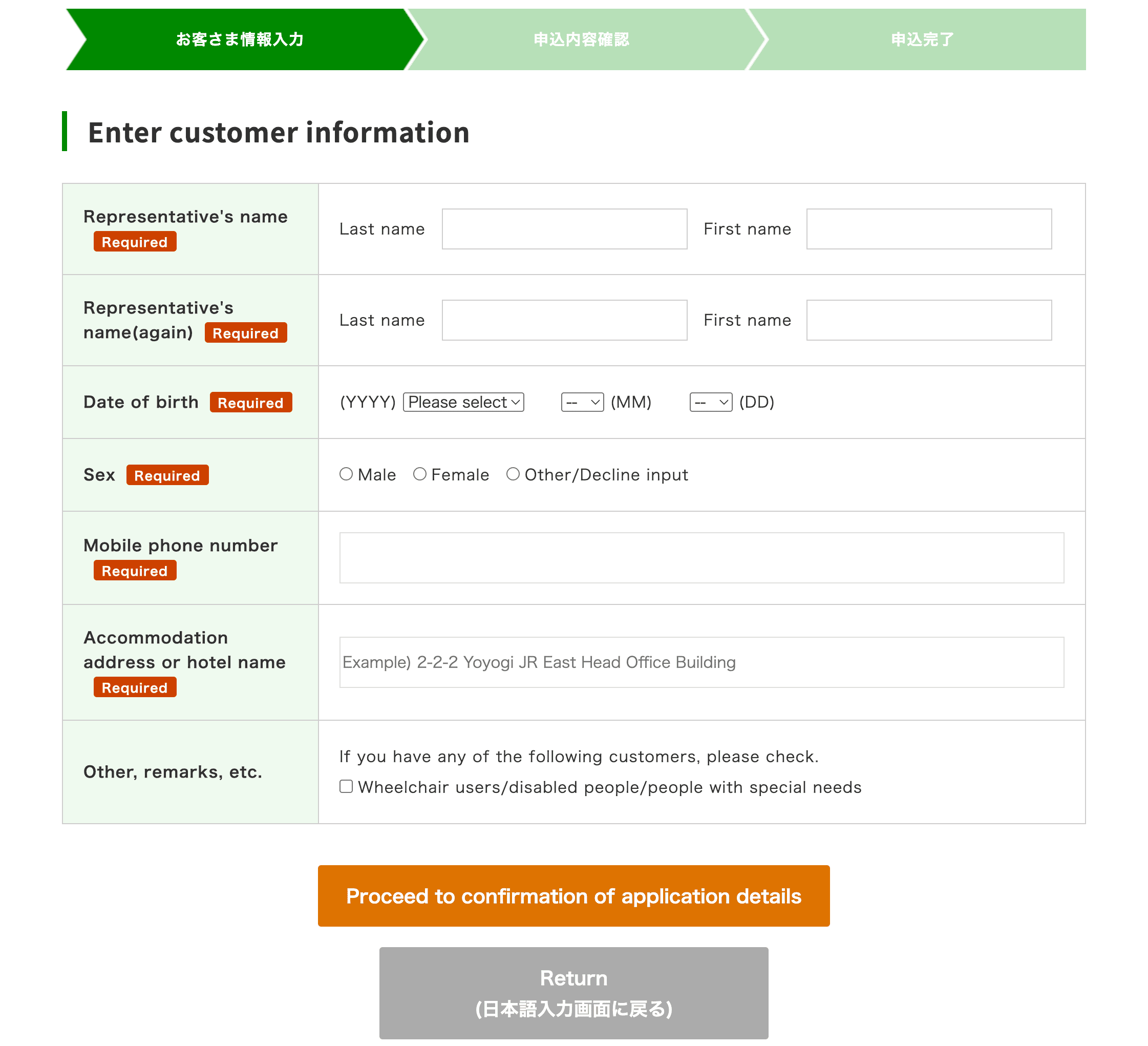
Task: Click the Accommodation address or hotel name field
Action: pyautogui.click(x=701, y=662)
